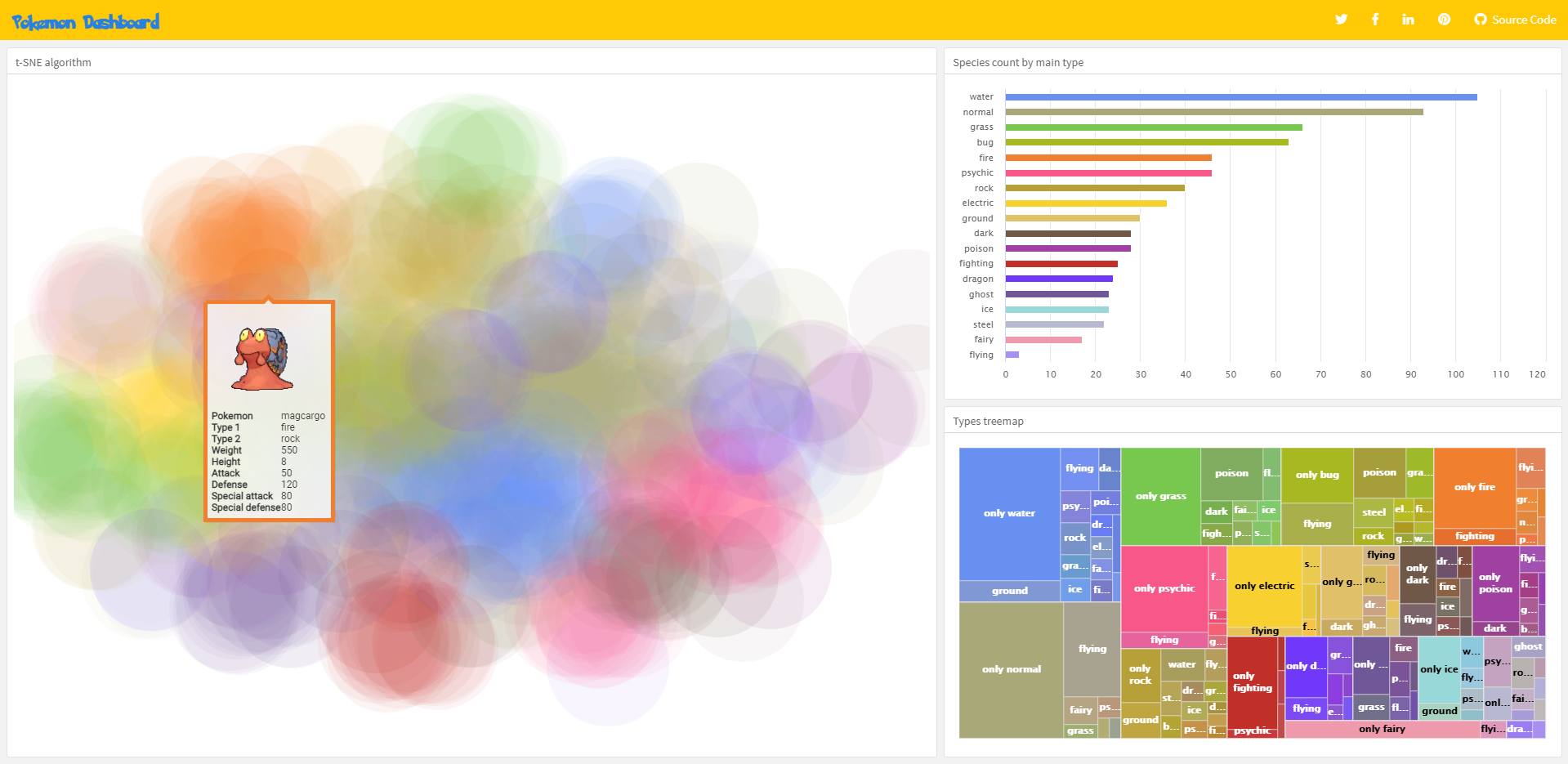The image size is (1568, 764).
Task: Select the blue water bar in species chart
Action: [1240, 97]
